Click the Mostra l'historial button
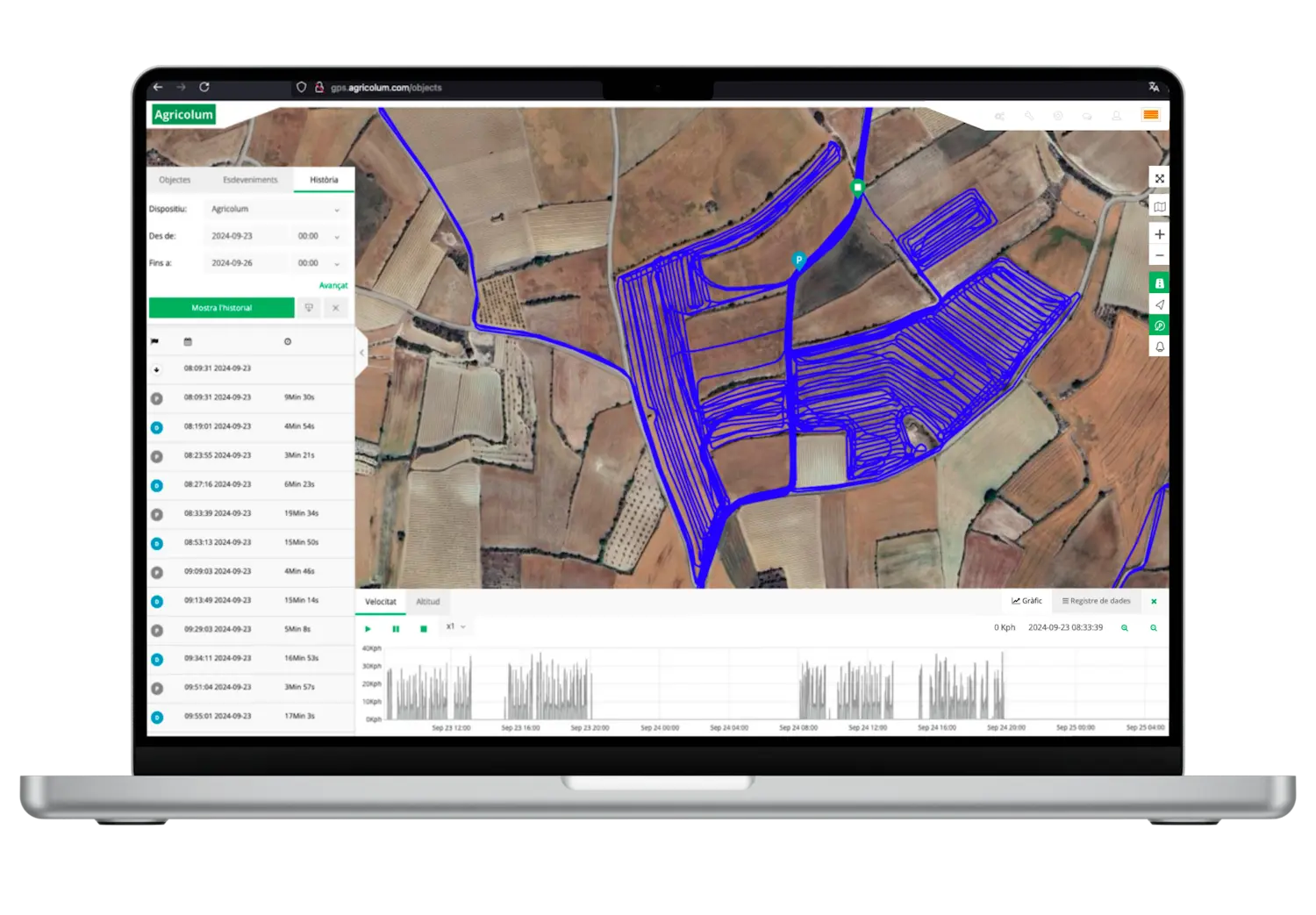 [221, 308]
